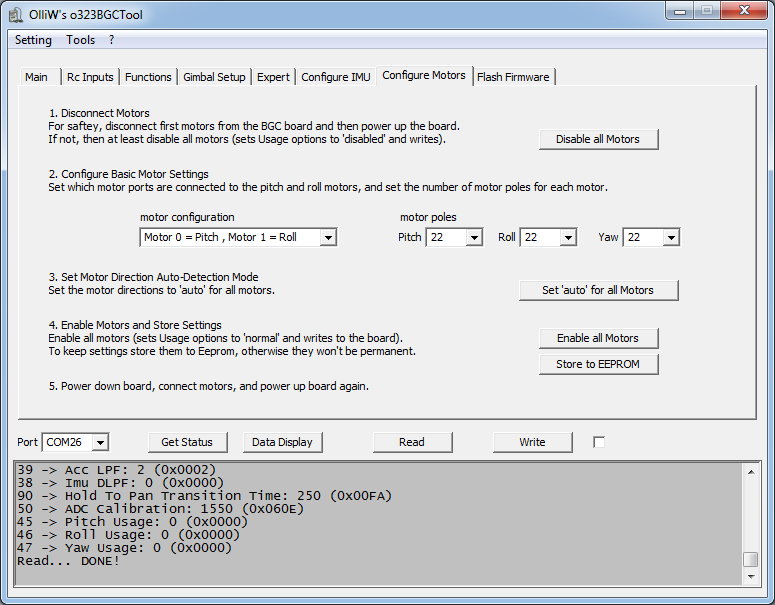Click Set 'auto' for all Motors

pos(598,290)
